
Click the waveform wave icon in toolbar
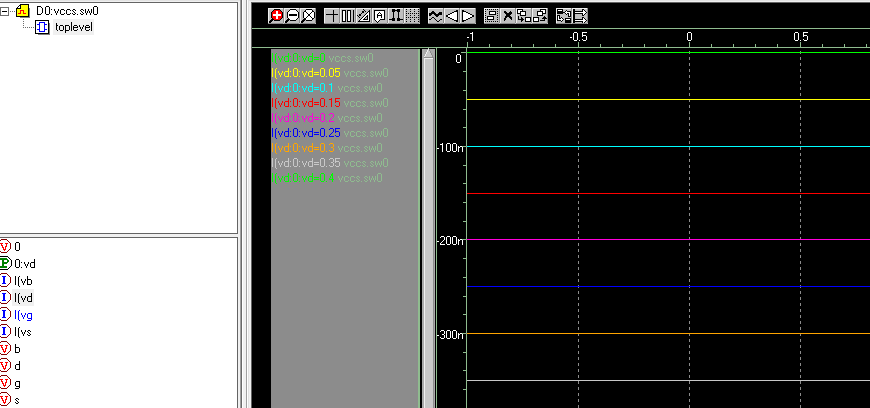(436, 16)
